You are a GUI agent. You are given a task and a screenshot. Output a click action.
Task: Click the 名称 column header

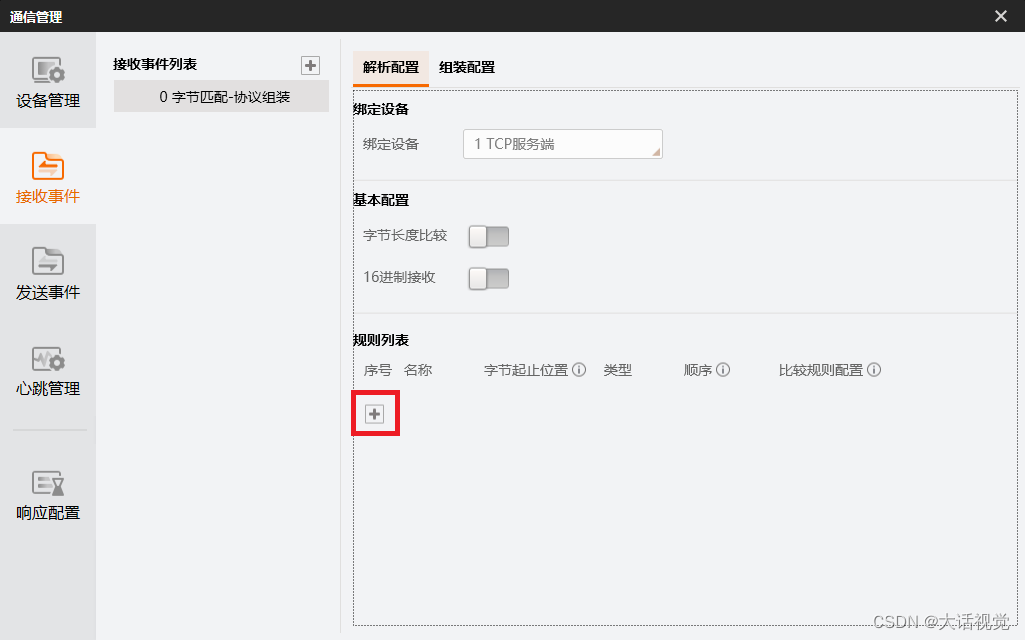[x=418, y=370]
